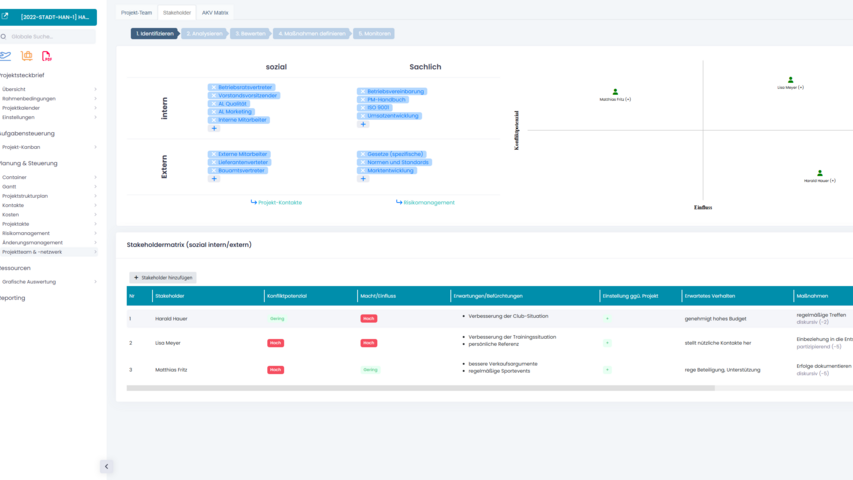
Task: Add a tag under Extern Sachlich list
Action: pos(363,179)
